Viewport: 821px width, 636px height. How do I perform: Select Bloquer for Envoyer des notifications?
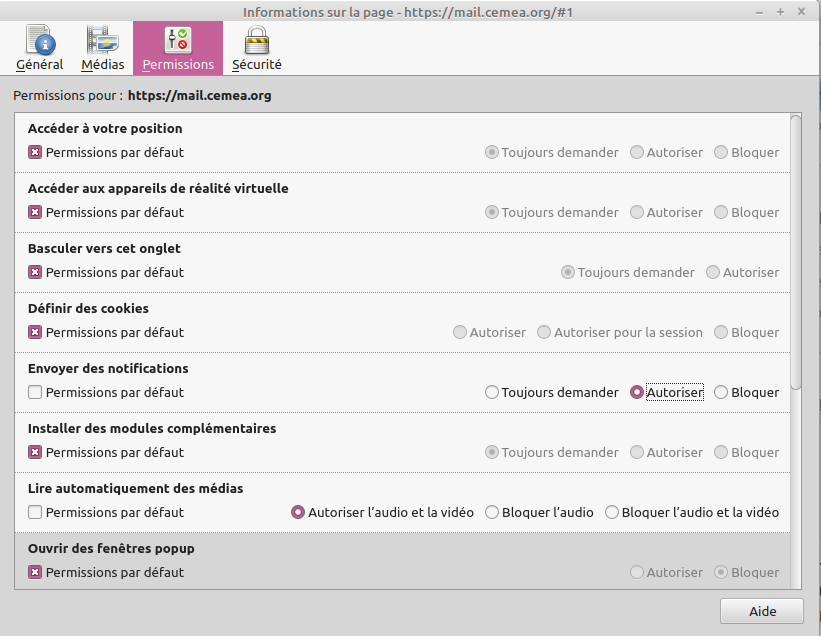721,393
